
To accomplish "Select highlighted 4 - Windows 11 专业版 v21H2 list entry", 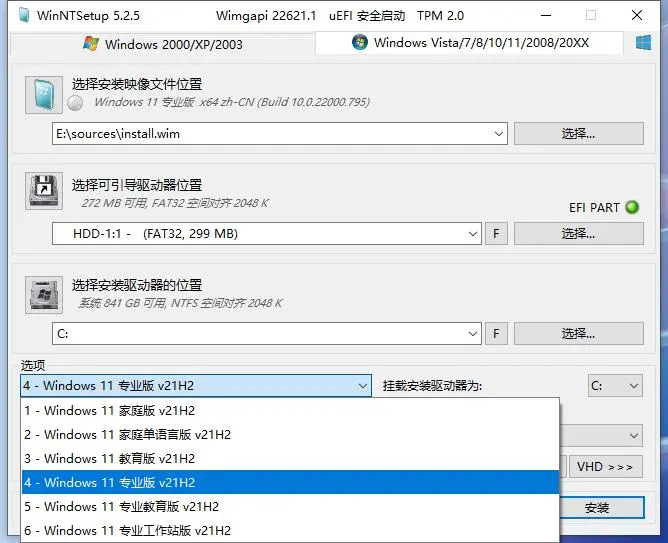I will 290,483.
